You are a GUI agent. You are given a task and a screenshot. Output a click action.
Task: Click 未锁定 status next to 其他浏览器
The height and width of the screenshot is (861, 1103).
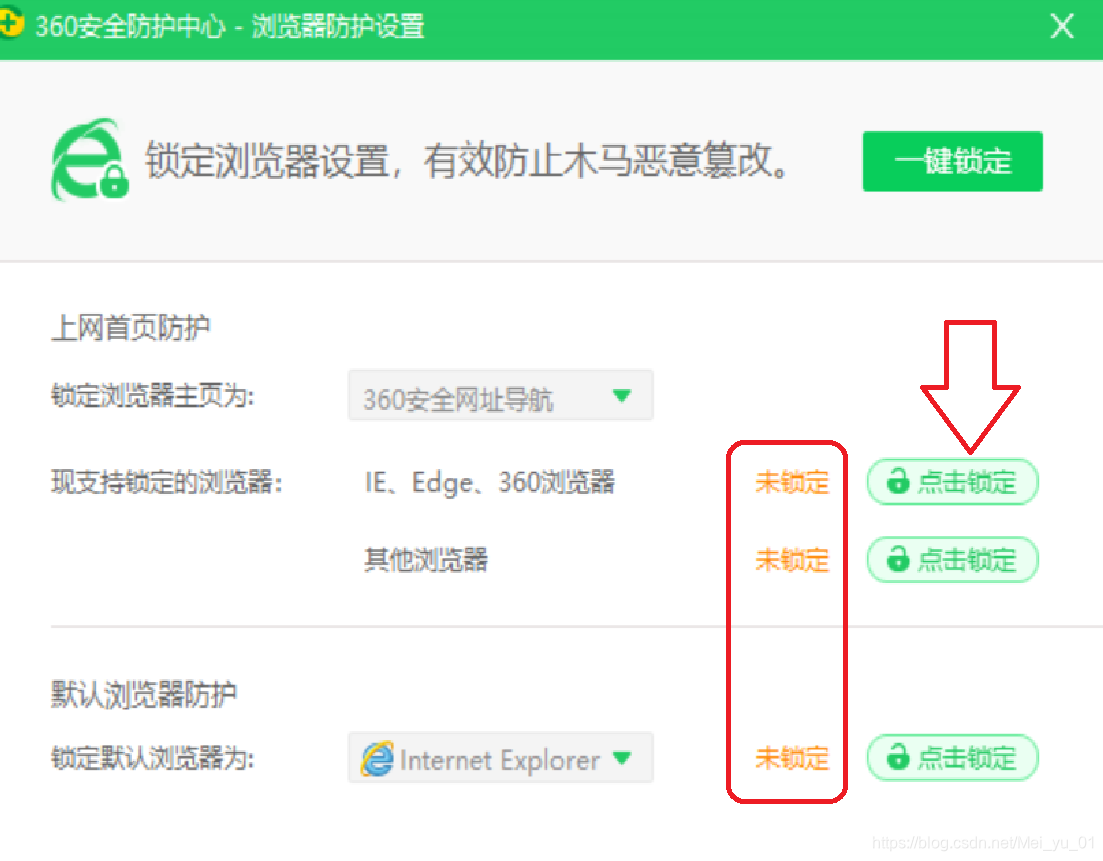click(x=792, y=561)
